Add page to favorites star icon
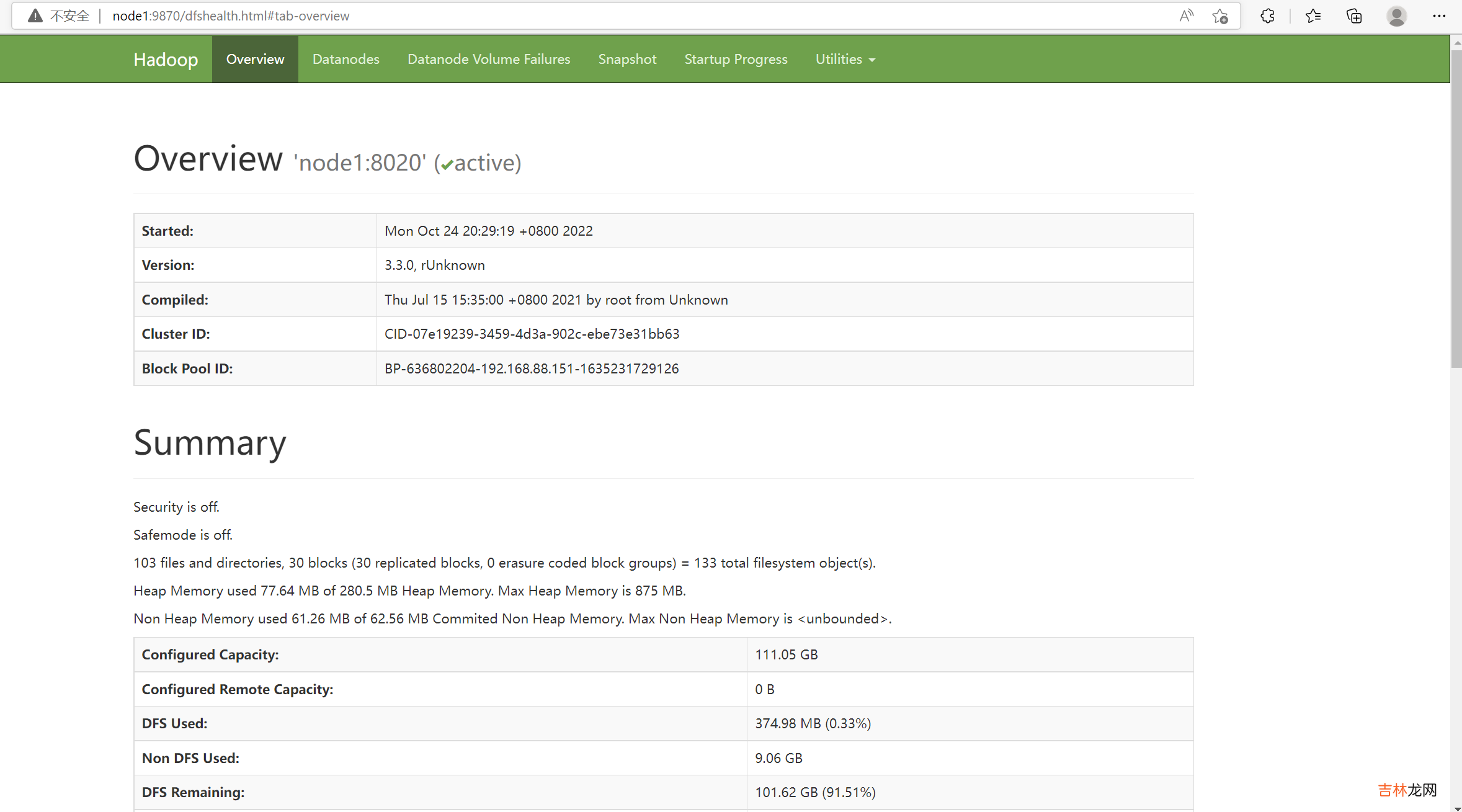1462x812 pixels. (x=1220, y=16)
